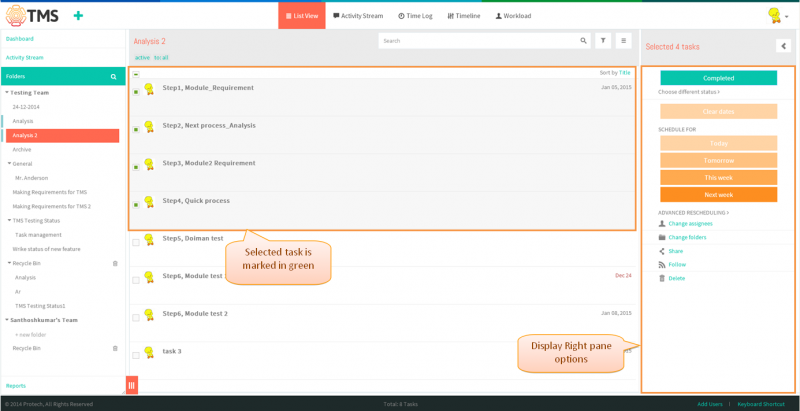Expand Choose different status option

point(689,92)
